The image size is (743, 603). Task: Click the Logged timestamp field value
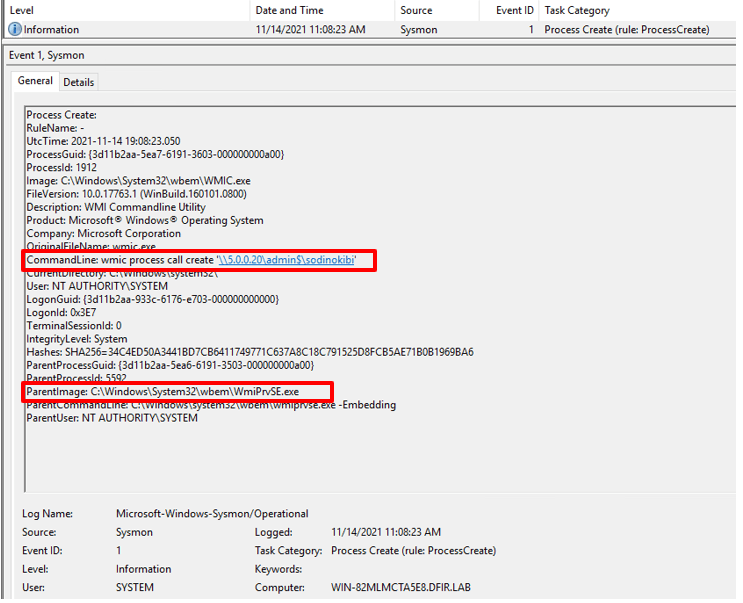[385, 533]
